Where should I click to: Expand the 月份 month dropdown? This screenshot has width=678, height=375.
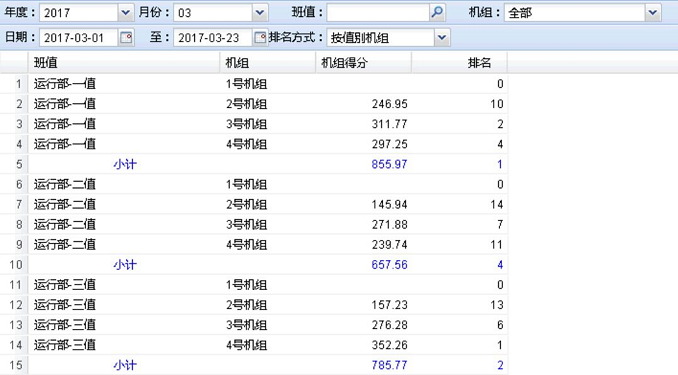tap(259, 13)
